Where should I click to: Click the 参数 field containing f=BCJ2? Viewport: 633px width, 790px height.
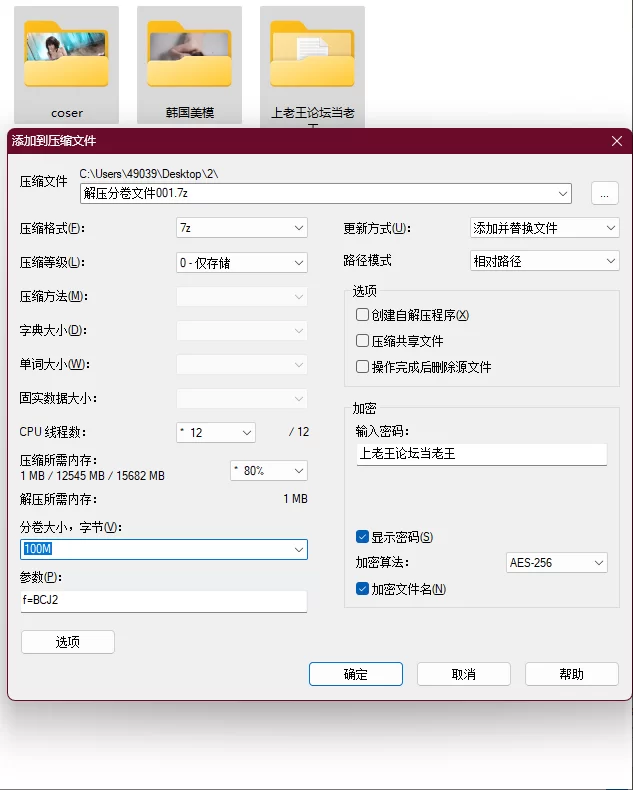pyautogui.click(x=164, y=601)
